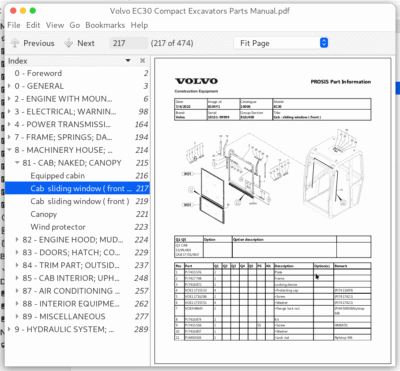
Task: Expand the 87 - AIR CONDITIONING section
Action: tap(17, 291)
